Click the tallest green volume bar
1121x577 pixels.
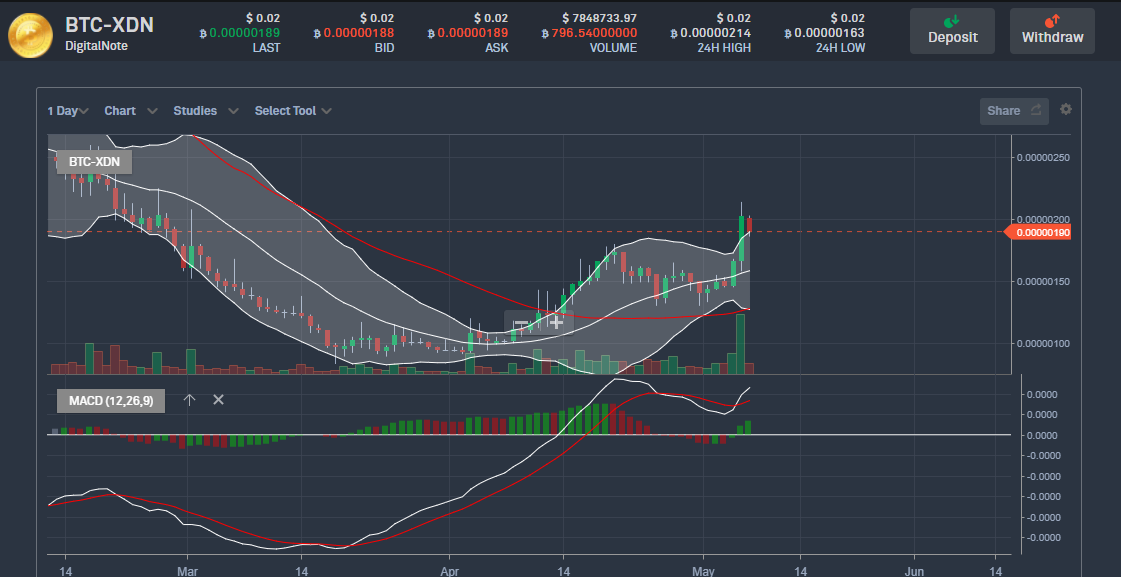741,344
